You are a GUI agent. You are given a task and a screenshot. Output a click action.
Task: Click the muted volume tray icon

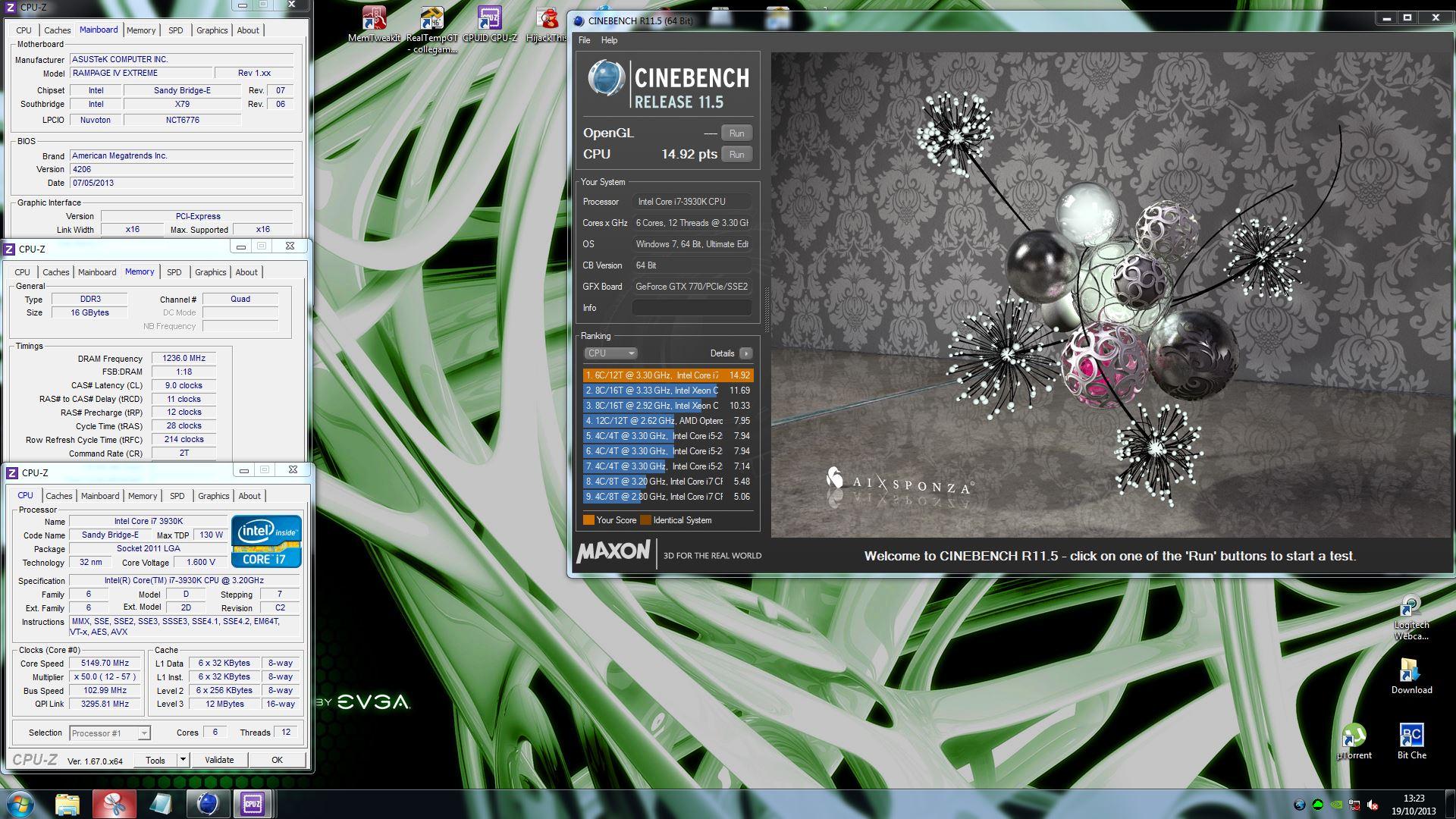pyautogui.click(x=1373, y=805)
